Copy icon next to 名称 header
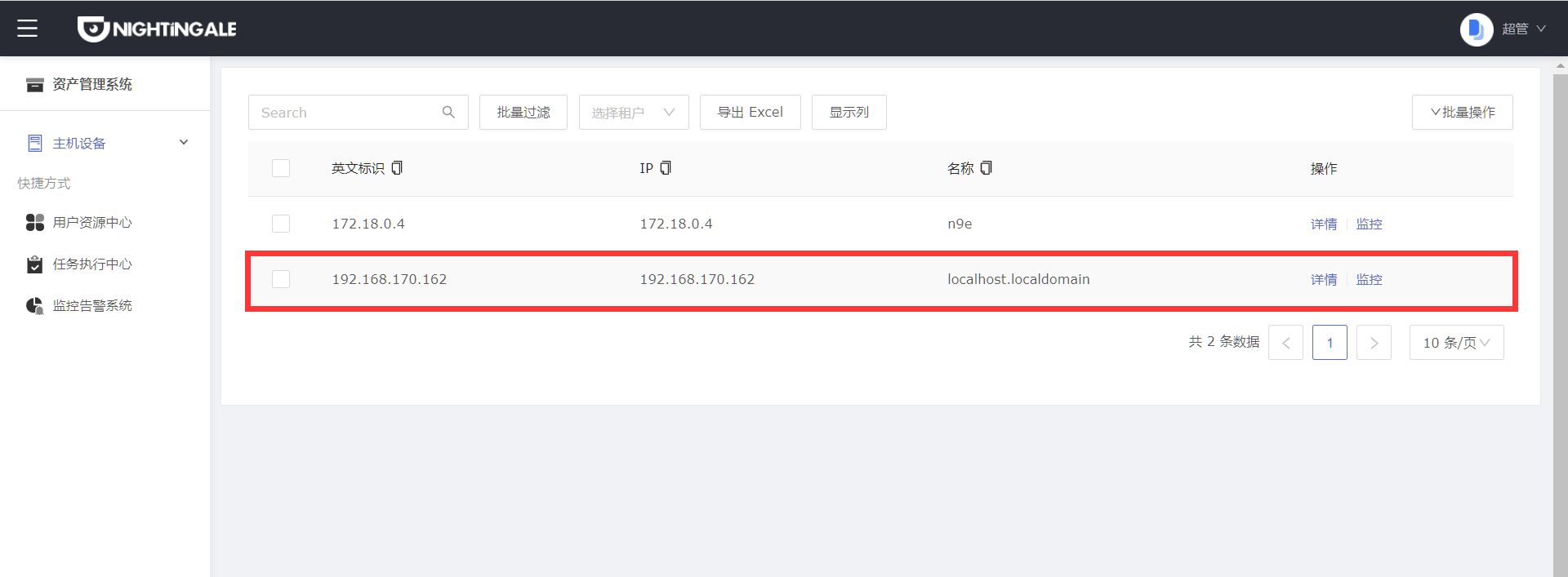 coord(986,168)
